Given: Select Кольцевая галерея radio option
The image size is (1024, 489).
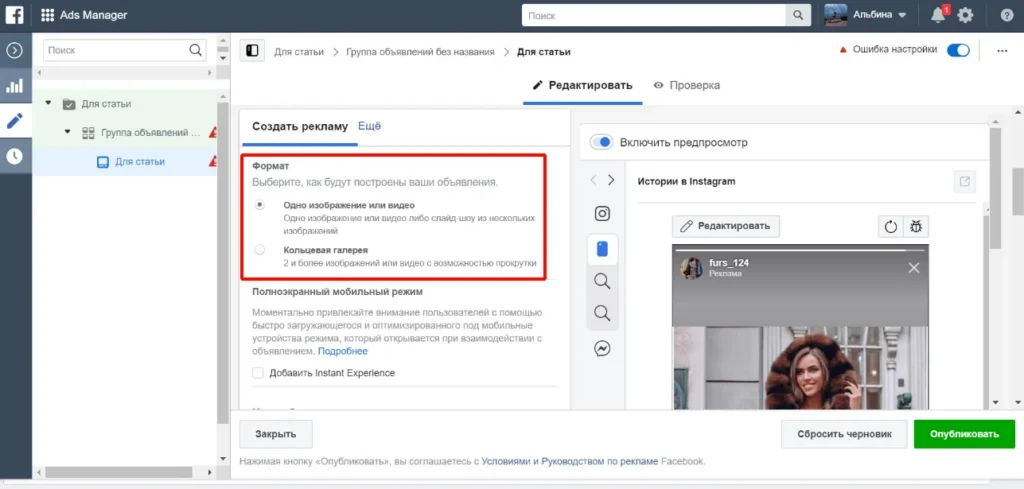Looking at the screenshot, I should pyautogui.click(x=260, y=249).
